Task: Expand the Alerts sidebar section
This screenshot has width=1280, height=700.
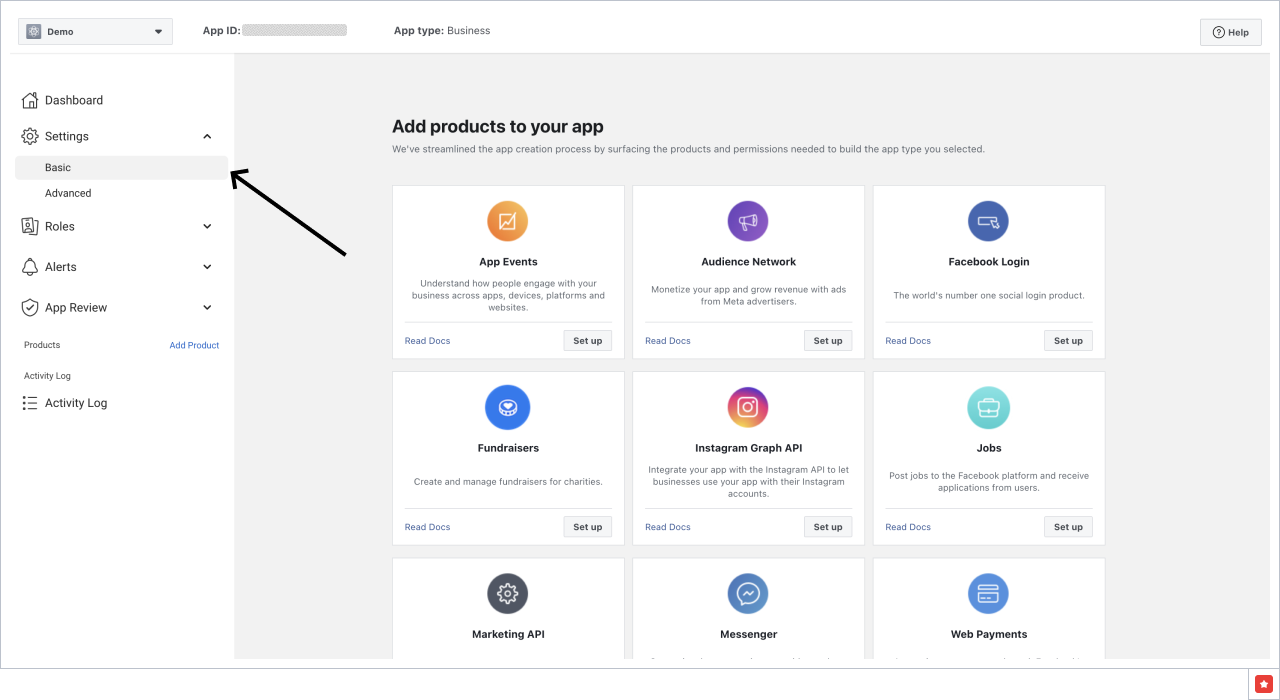Action: click(x=207, y=267)
